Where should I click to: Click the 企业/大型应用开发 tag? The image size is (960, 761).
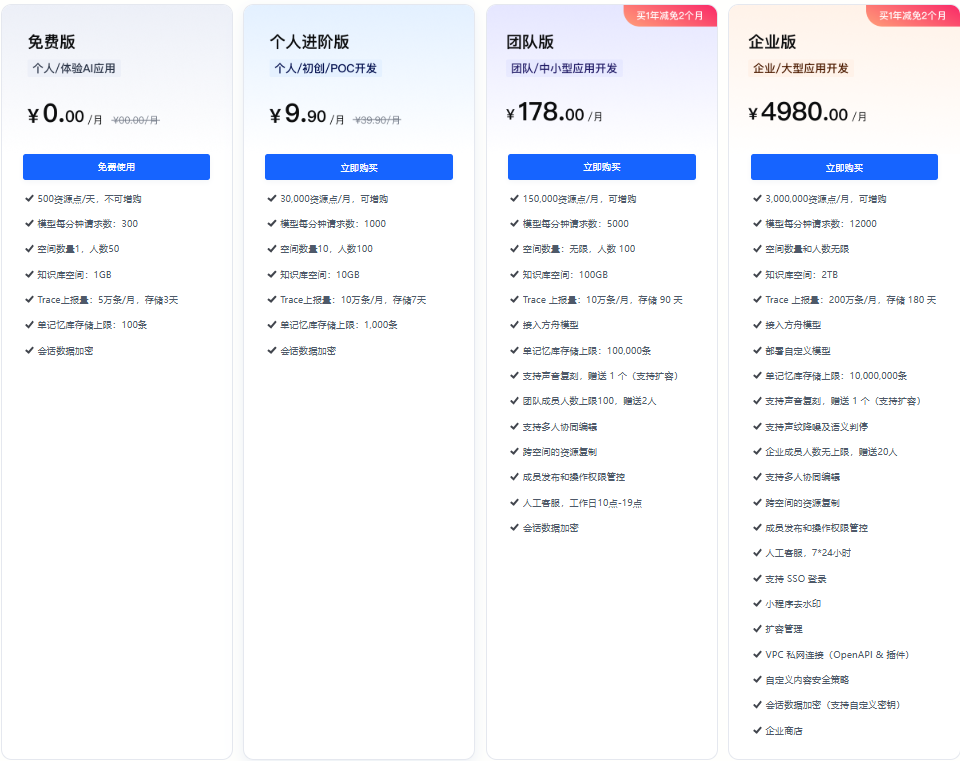click(x=801, y=68)
